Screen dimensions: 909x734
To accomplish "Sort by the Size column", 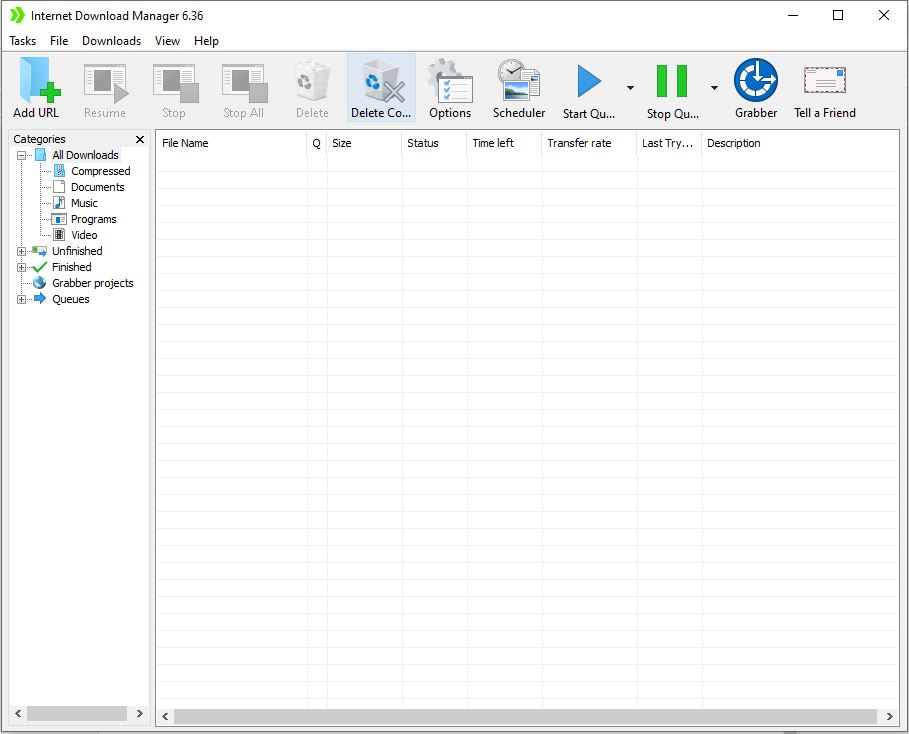I will tap(364, 143).
